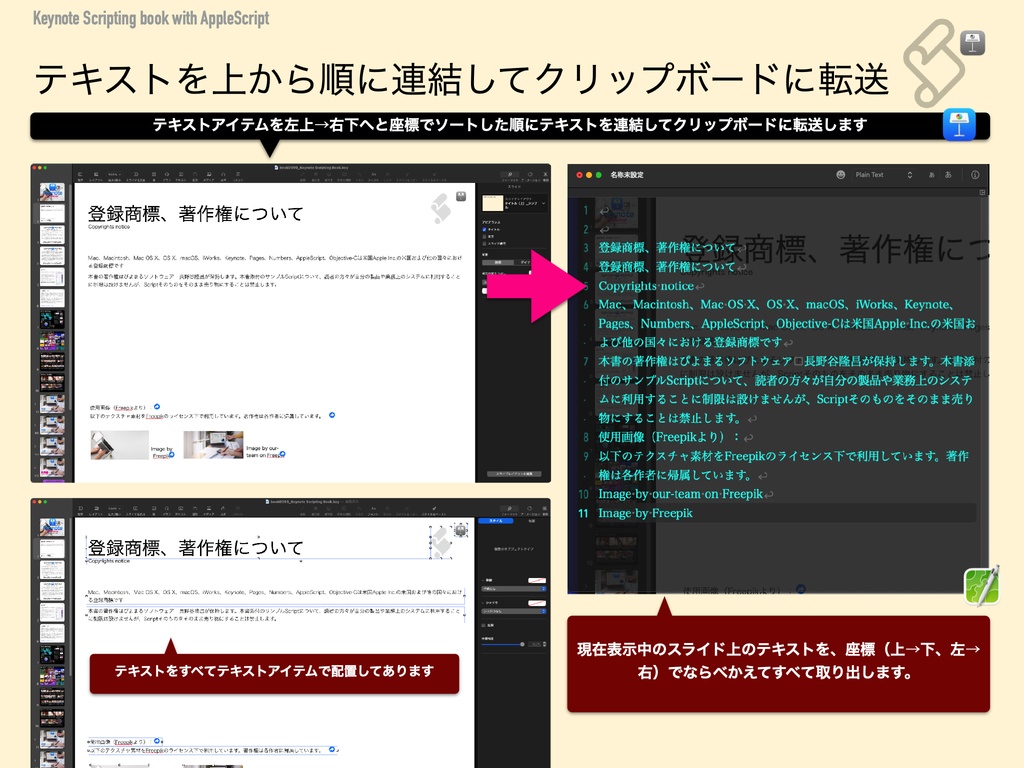Viewport: 1024px width, 768px height.
Task: Switch to Style tab in lower Keynote inspector
Action: tap(496, 520)
